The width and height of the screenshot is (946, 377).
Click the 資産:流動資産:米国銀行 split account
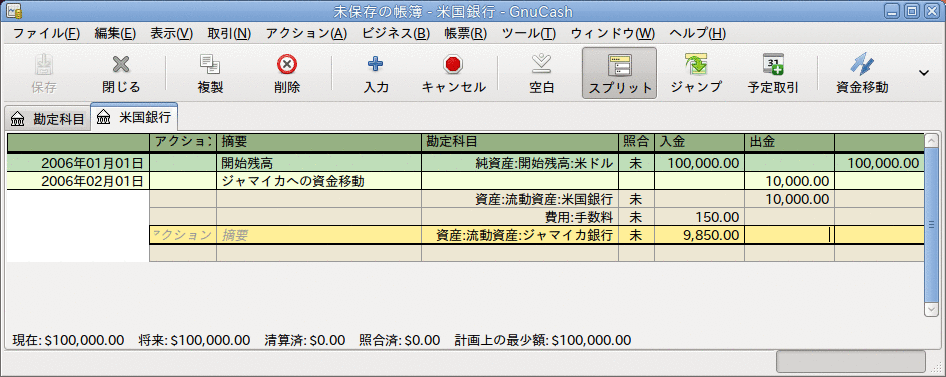(x=520, y=199)
